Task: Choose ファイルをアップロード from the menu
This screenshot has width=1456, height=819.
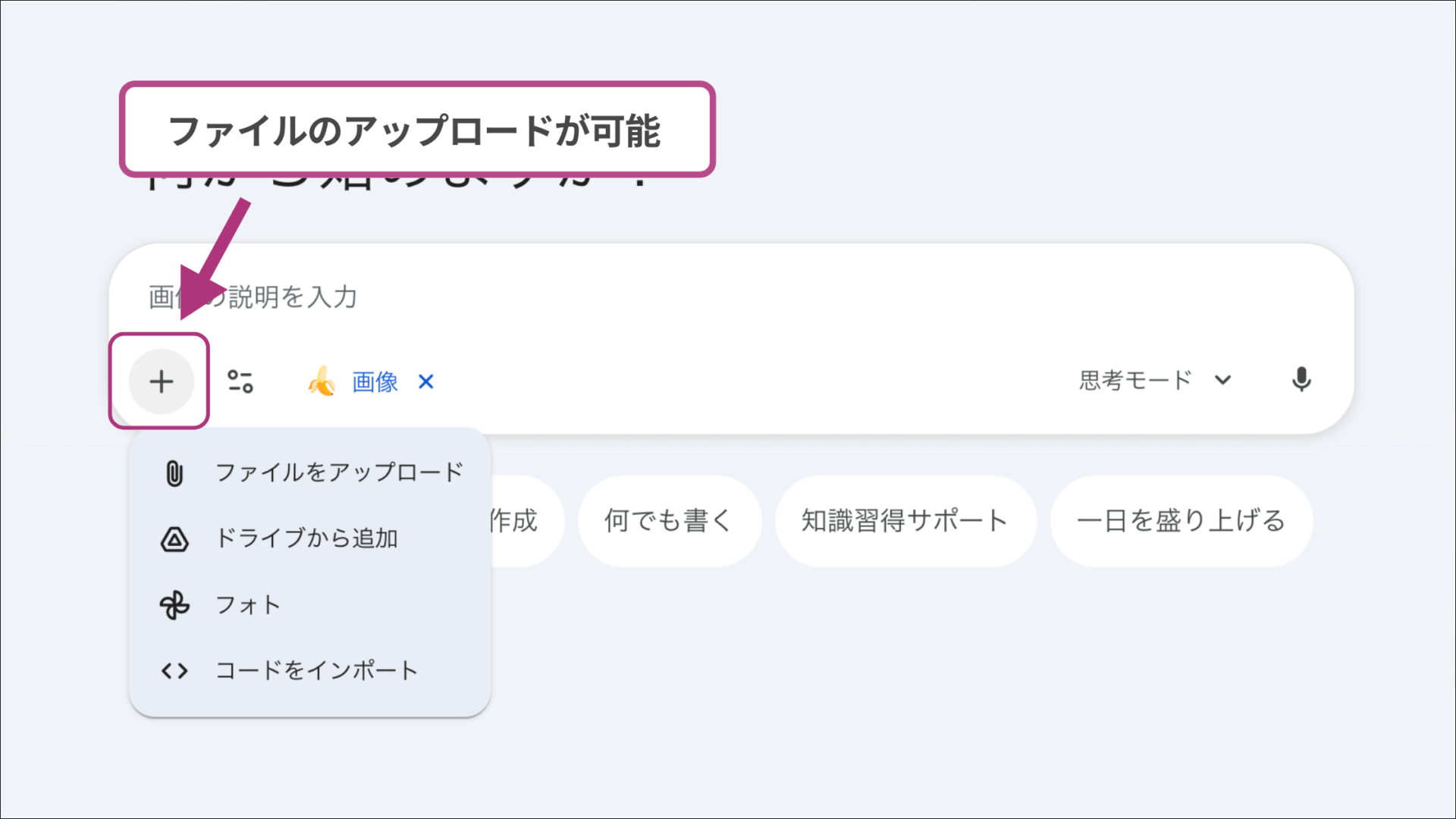Action: coord(340,472)
